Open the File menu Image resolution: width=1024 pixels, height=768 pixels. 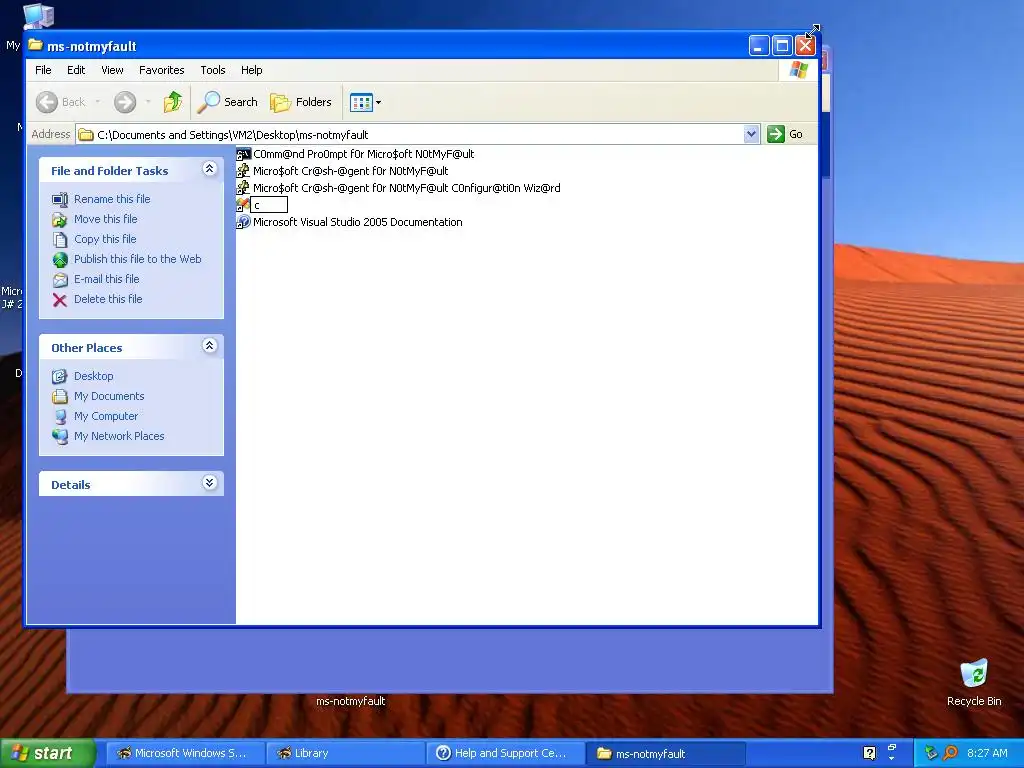click(43, 70)
